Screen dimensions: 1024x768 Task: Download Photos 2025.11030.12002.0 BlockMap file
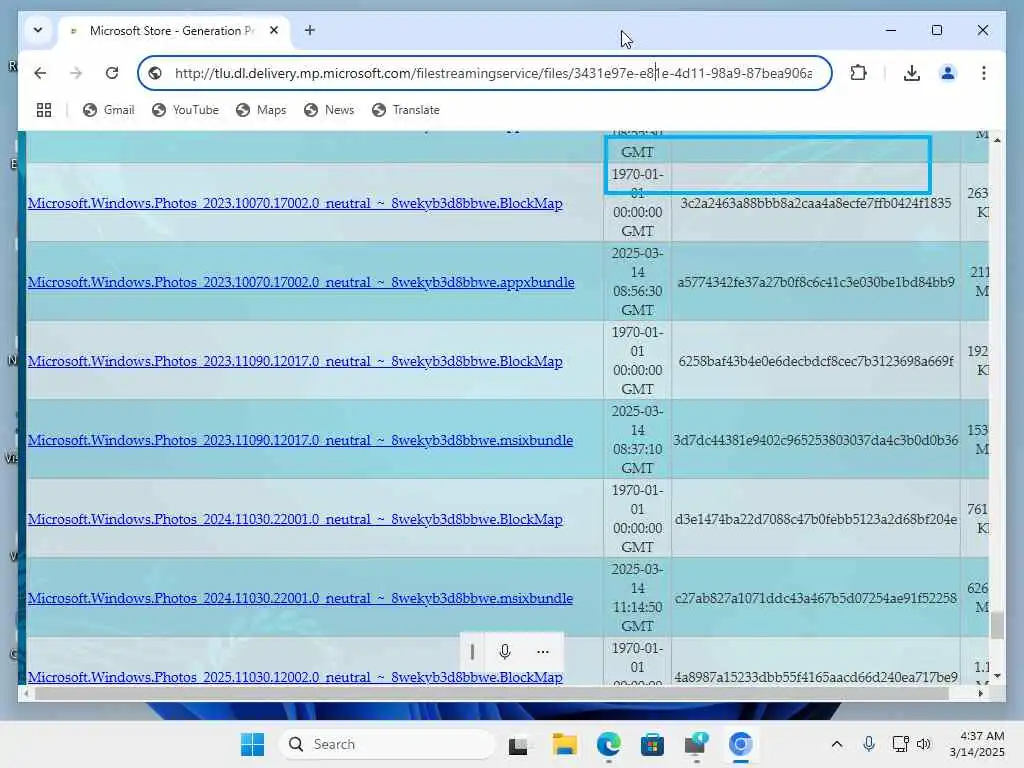click(295, 677)
